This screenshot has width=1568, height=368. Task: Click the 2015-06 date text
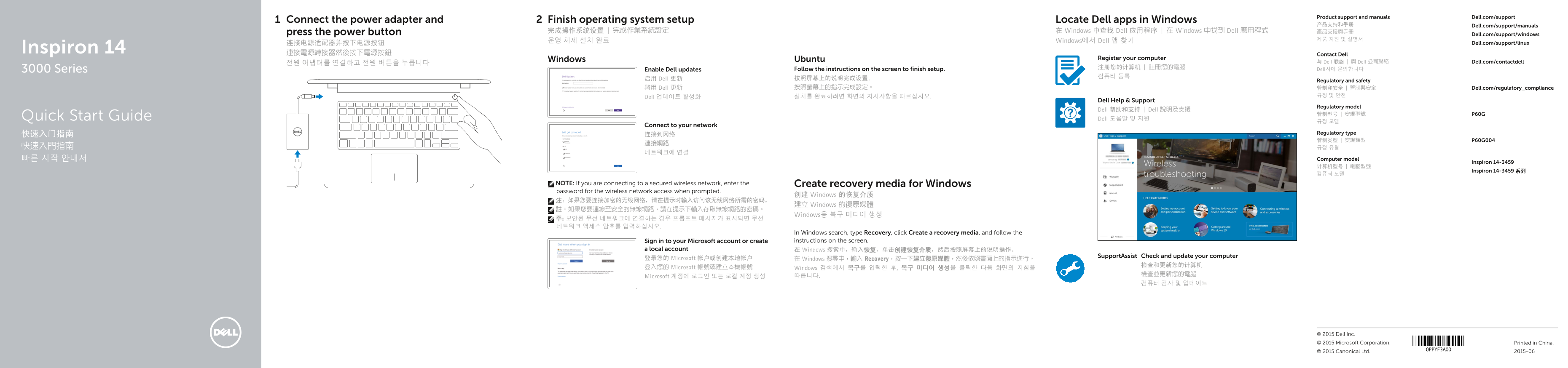tap(1524, 351)
